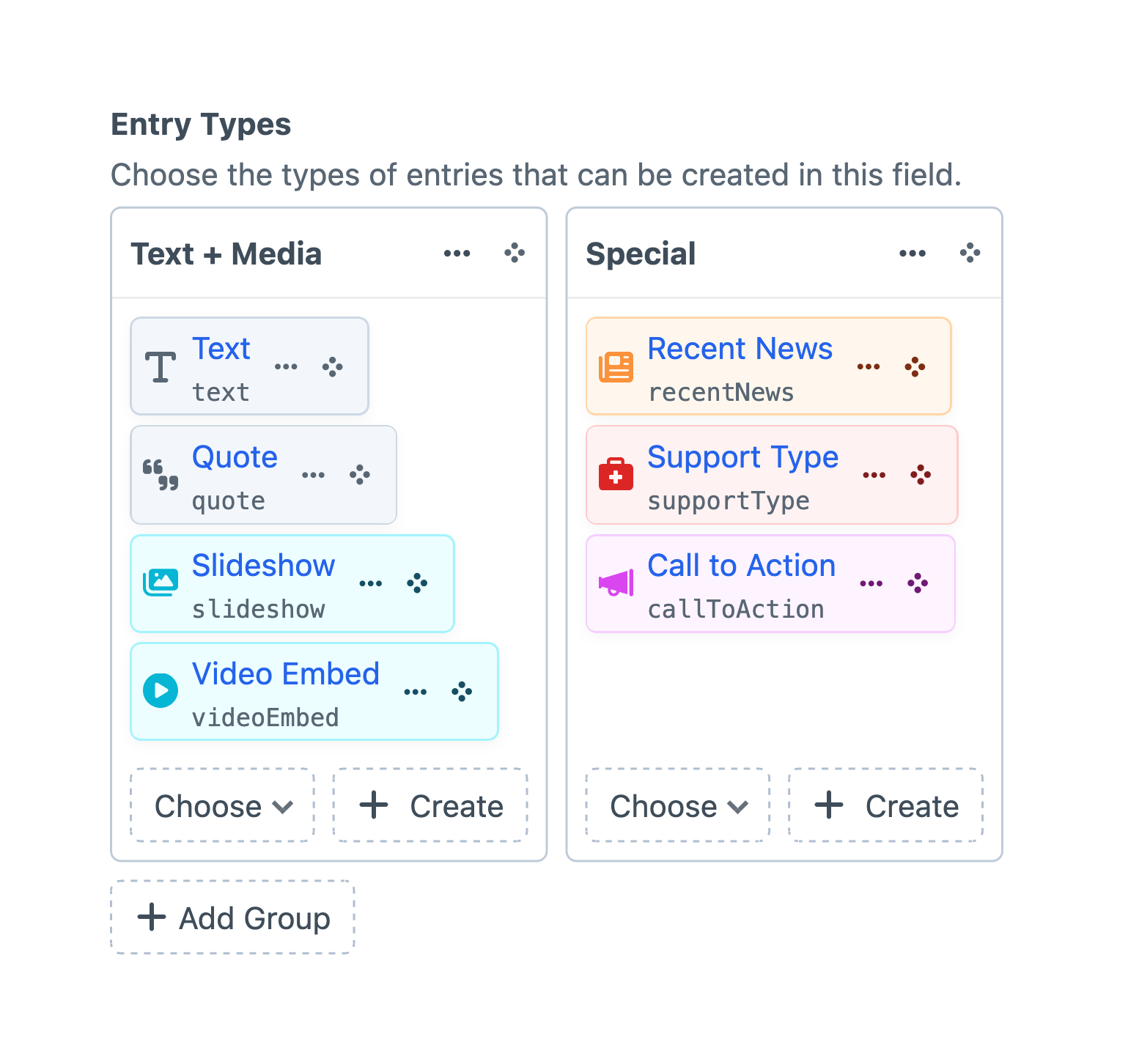The image size is (1139, 1064).
Task: Click the Support Type medical kit icon
Action: 616,474
